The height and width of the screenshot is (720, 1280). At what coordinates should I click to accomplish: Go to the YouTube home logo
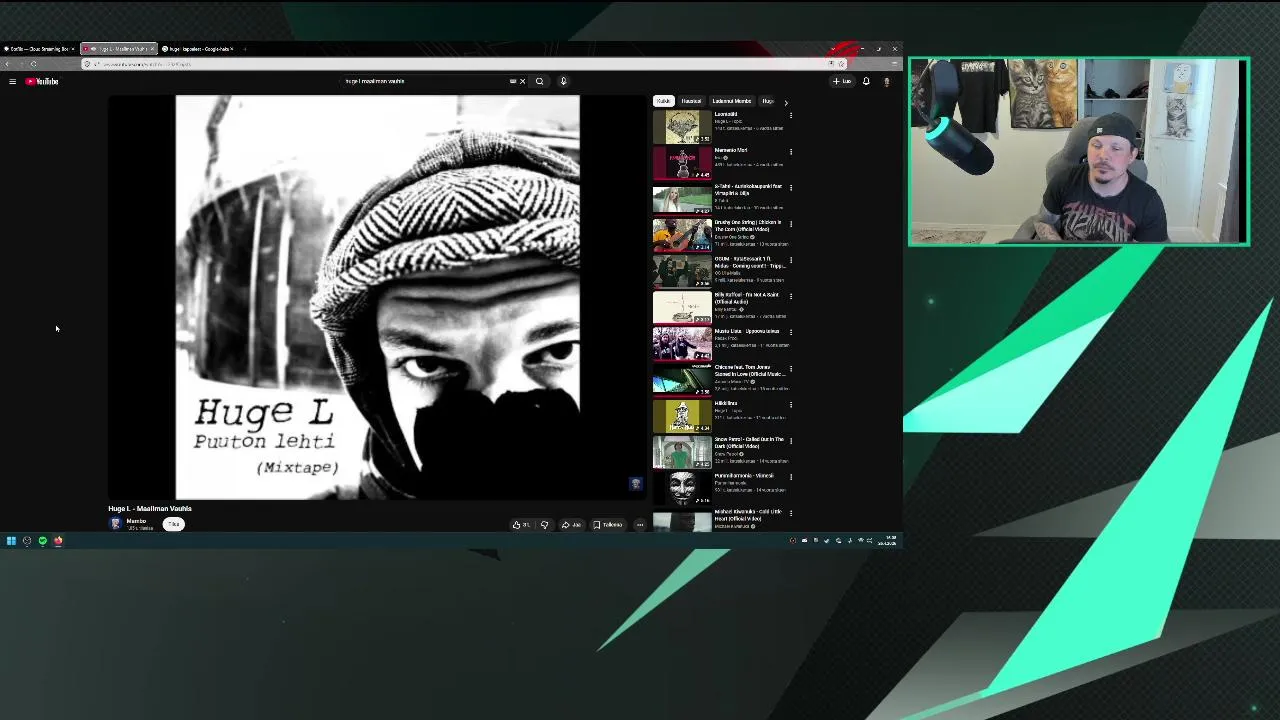[x=42, y=81]
